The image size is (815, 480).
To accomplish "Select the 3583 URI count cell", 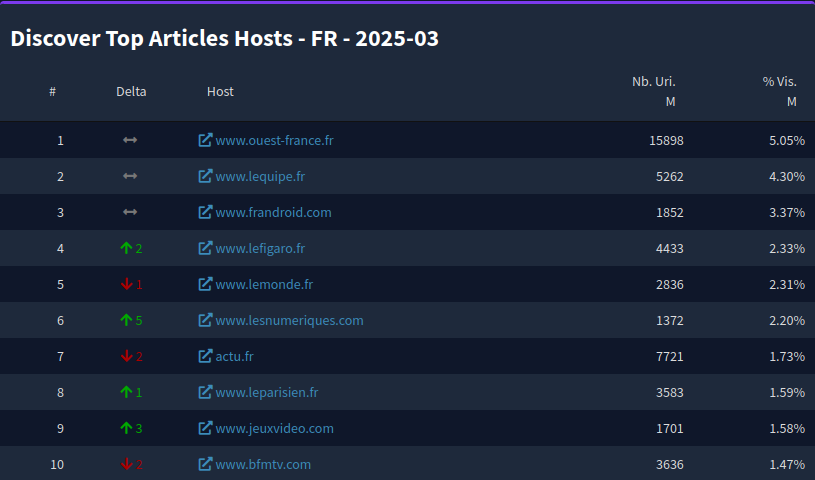I will click(x=669, y=392).
